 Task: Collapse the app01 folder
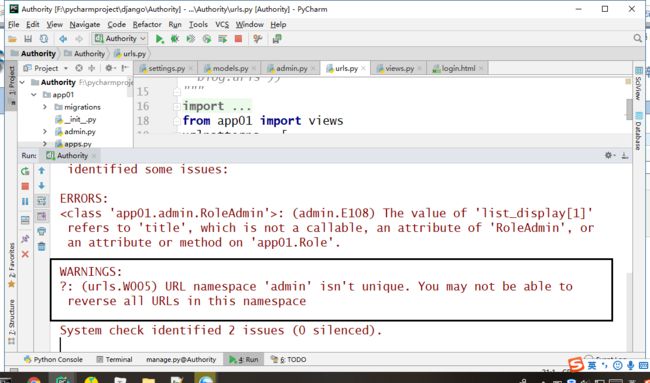tap(34, 95)
